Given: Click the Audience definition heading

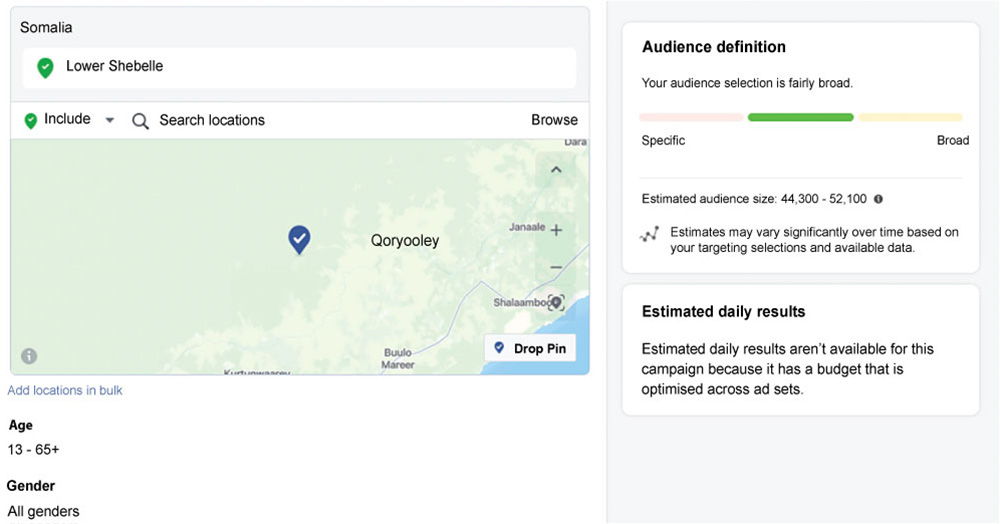Looking at the screenshot, I should coord(714,47).
